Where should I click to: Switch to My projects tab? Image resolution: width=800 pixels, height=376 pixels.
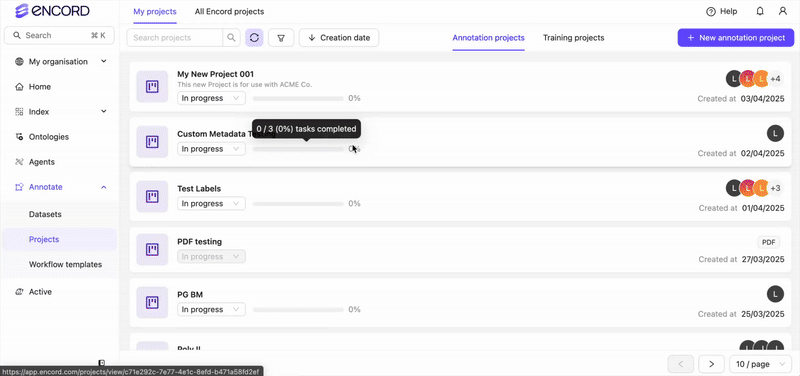coord(155,11)
